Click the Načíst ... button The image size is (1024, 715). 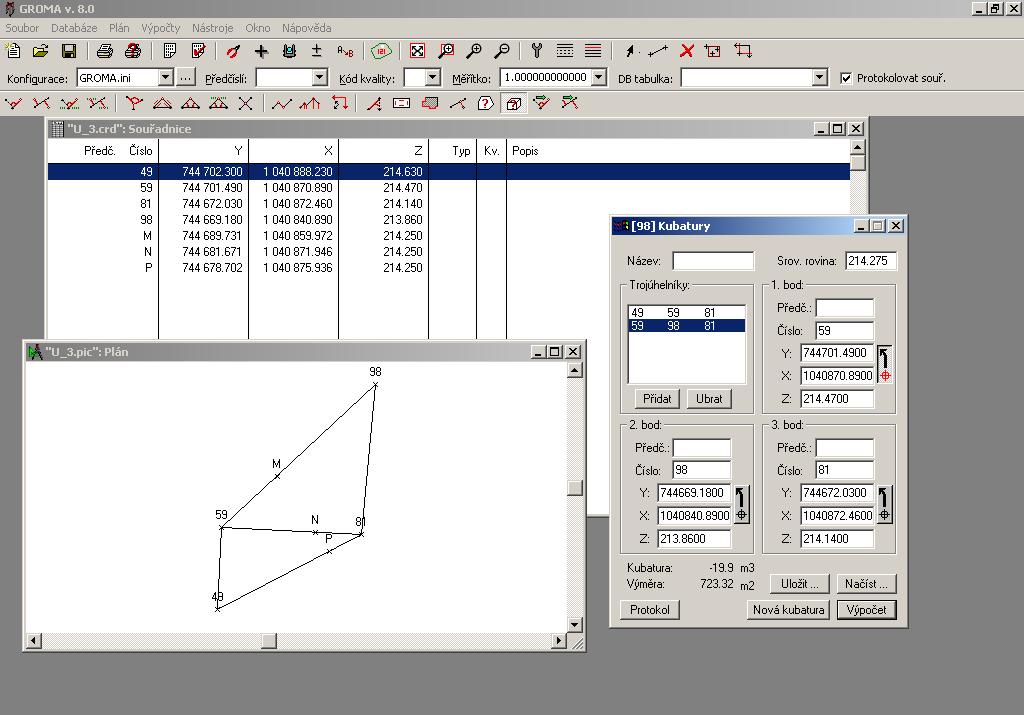866,584
